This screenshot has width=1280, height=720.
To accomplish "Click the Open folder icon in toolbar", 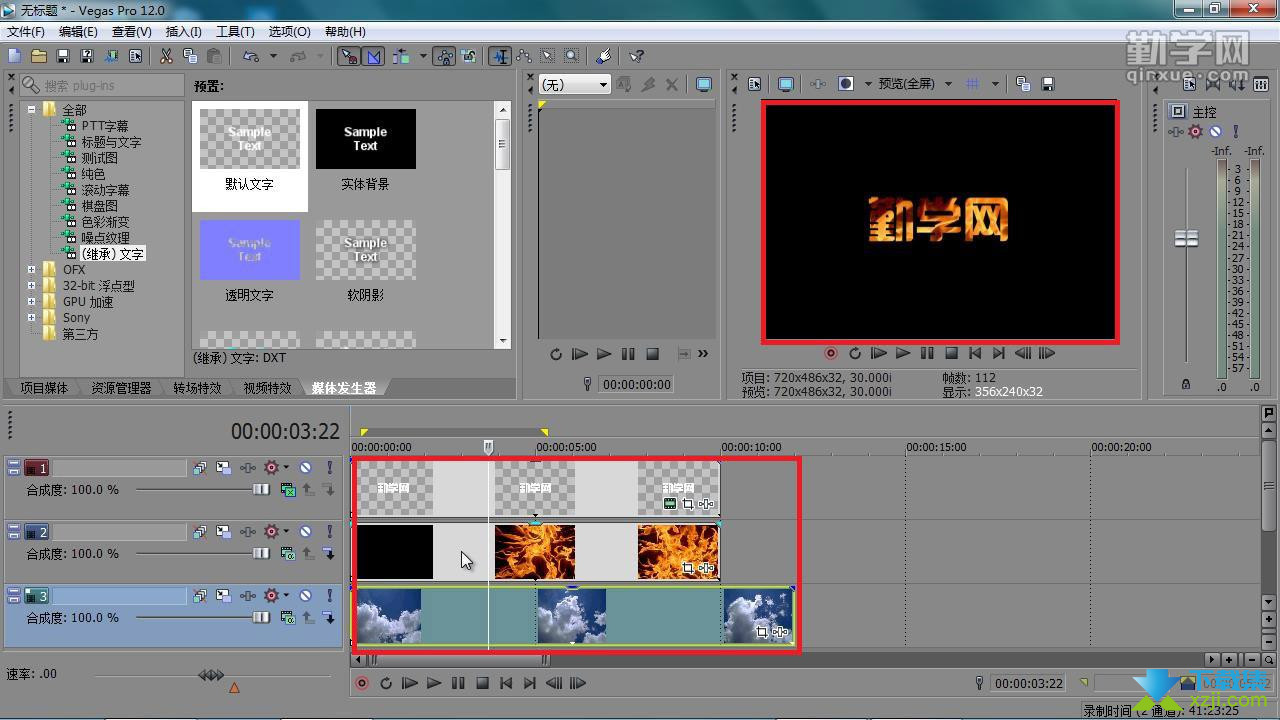I will [39, 57].
